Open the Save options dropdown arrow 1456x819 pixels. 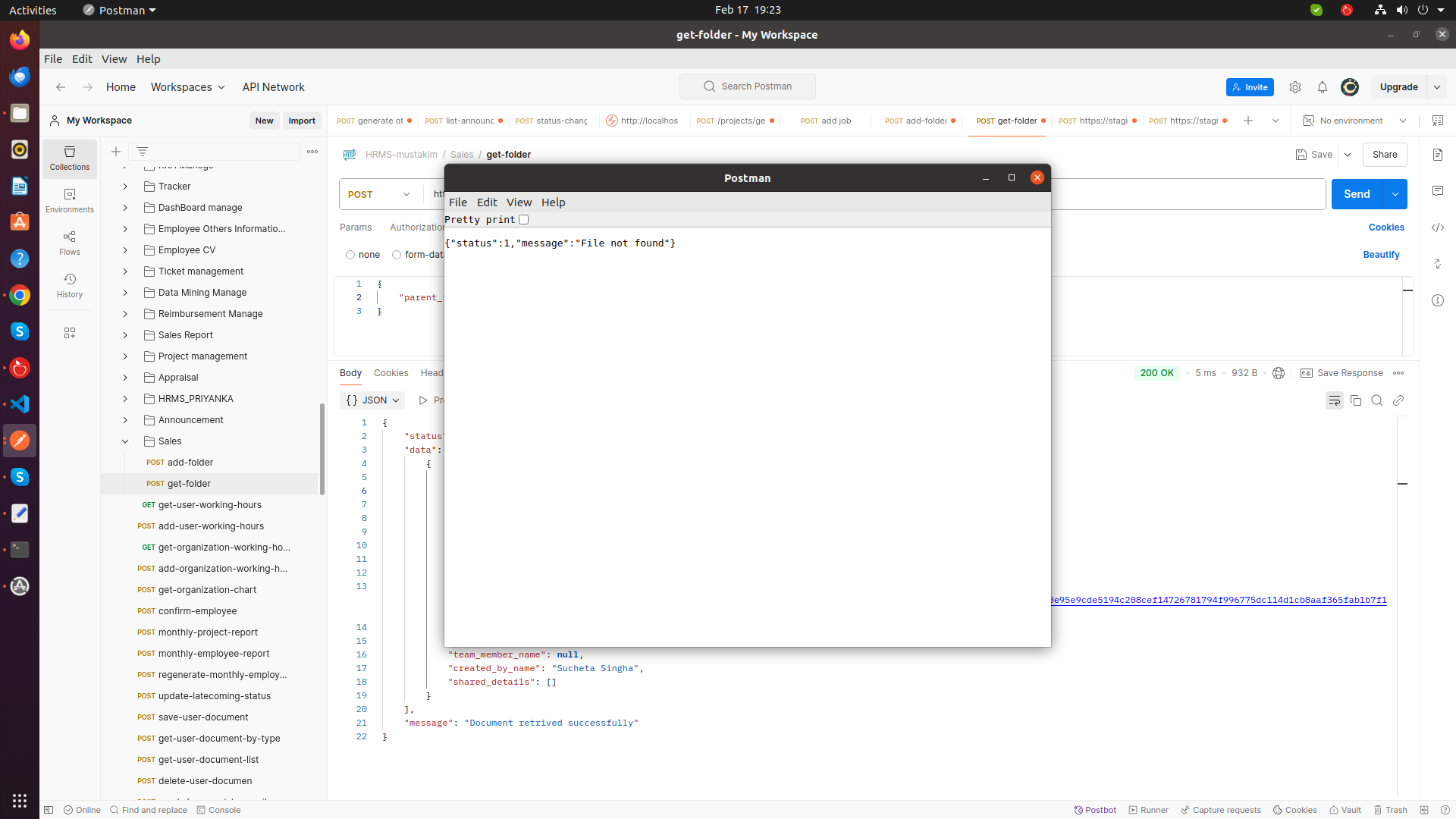(1348, 155)
